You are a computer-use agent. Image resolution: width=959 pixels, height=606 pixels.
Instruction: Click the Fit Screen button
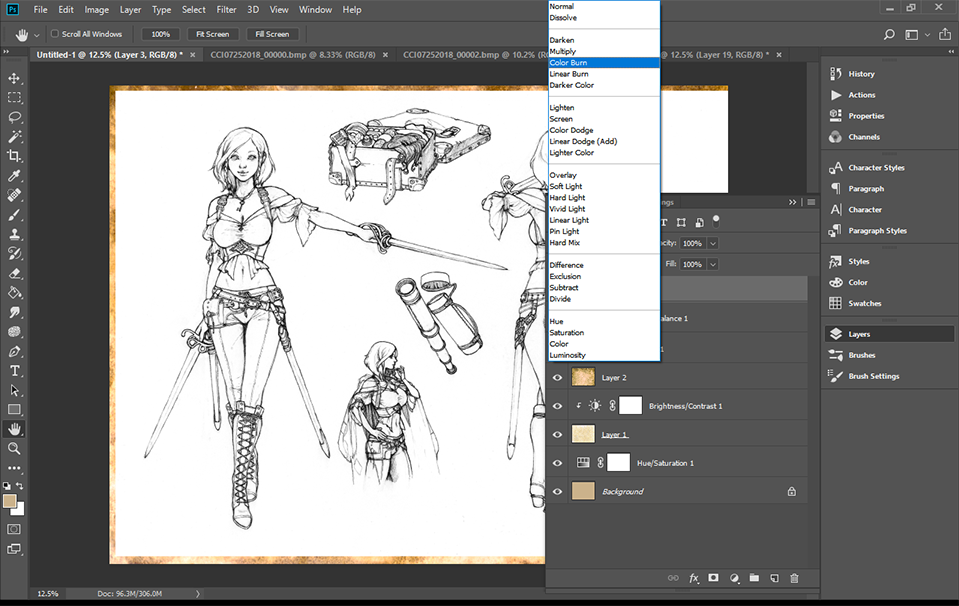coord(212,34)
